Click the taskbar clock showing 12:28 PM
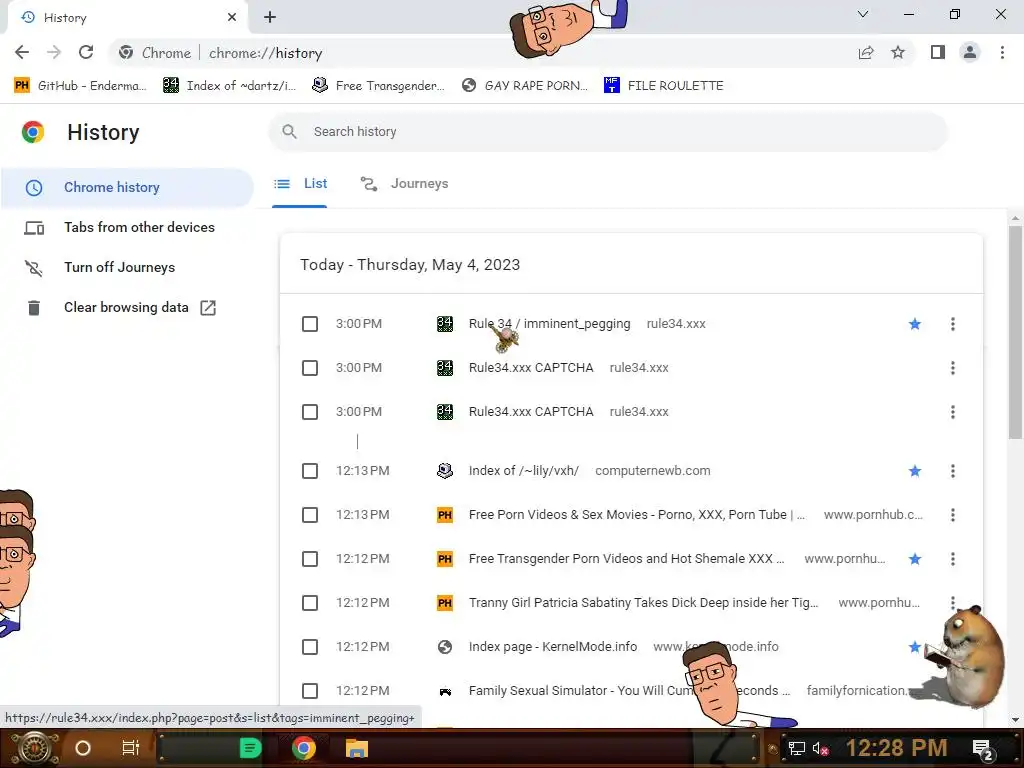Viewport: 1024px width, 768px height. click(x=896, y=748)
